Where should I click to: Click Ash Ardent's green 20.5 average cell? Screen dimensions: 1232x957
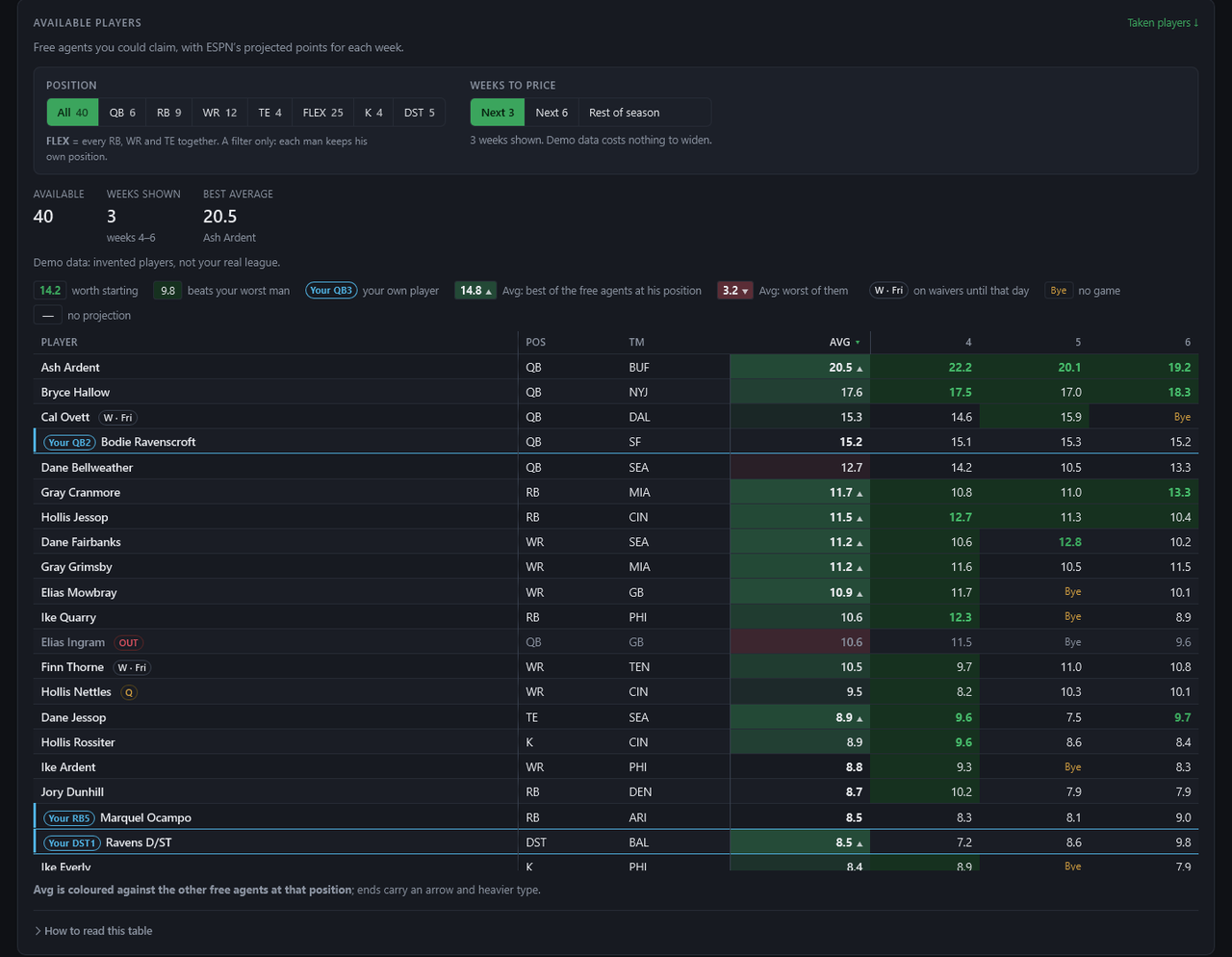tap(800, 367)
